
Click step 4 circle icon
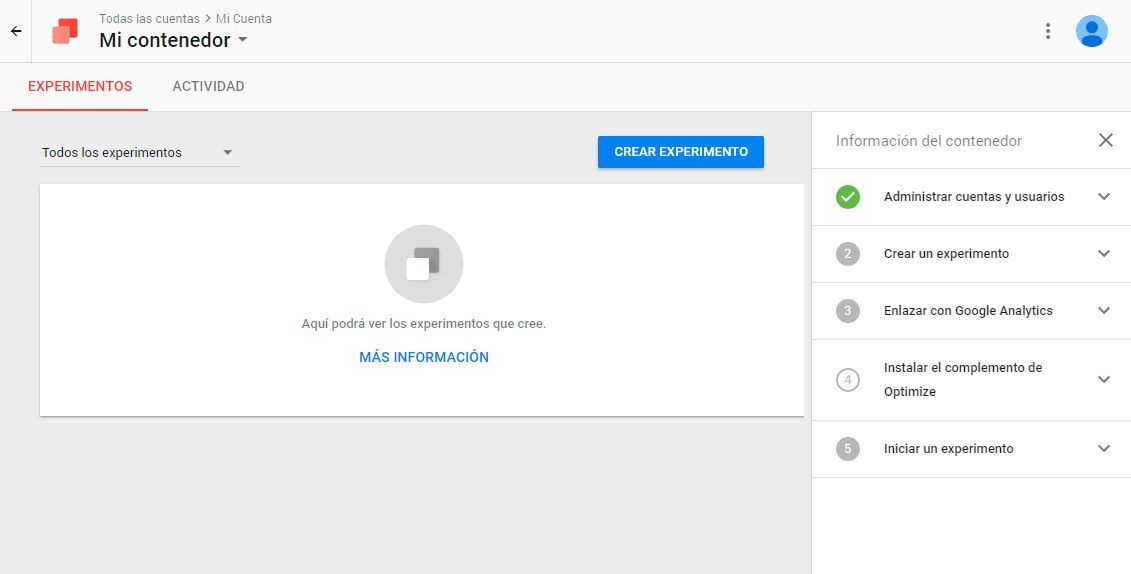click(848, 379)
